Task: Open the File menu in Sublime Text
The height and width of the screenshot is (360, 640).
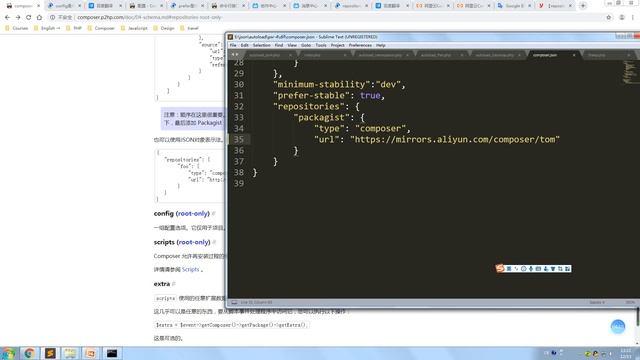Action: pyautogui.click(x=233, y=45)
